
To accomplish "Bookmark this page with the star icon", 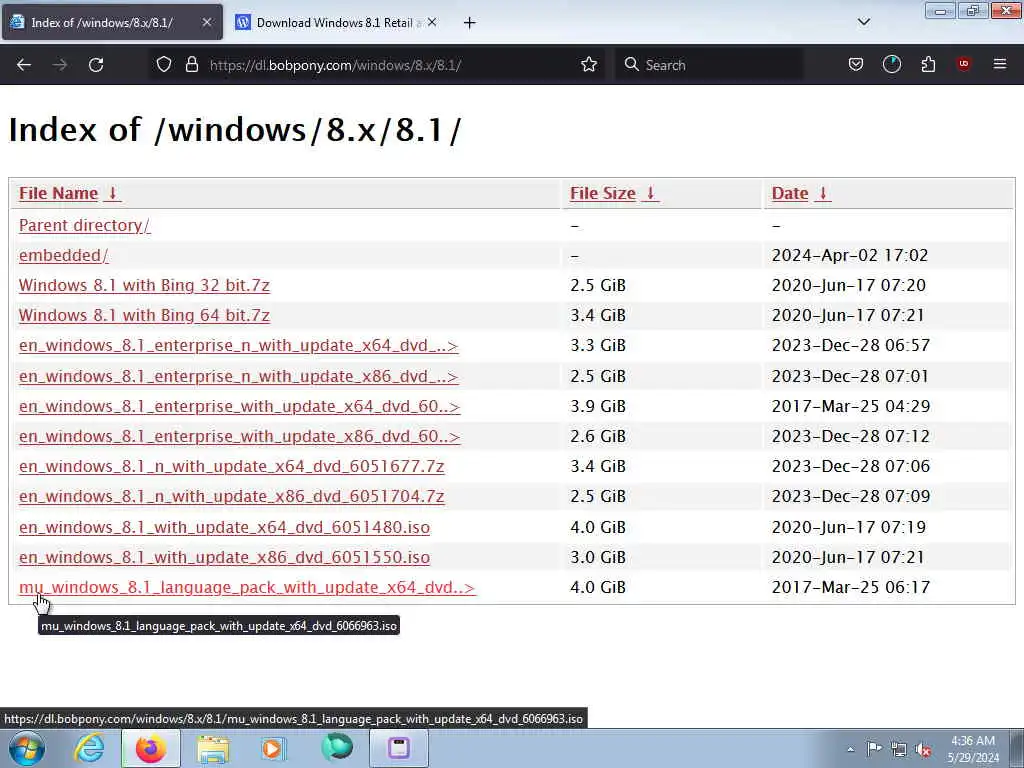I will point(589,65).
